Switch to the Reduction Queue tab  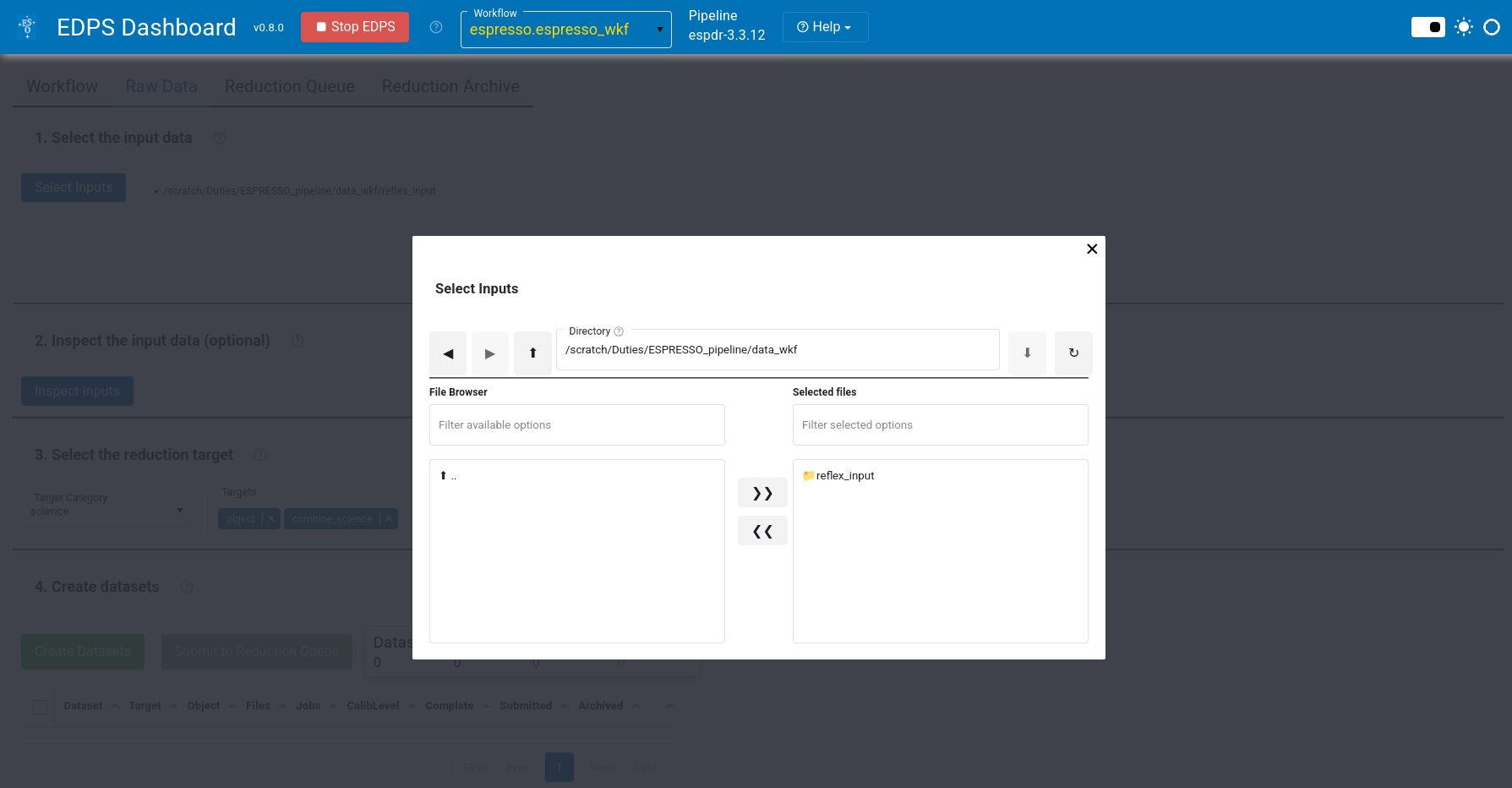(x=289, y=86)
